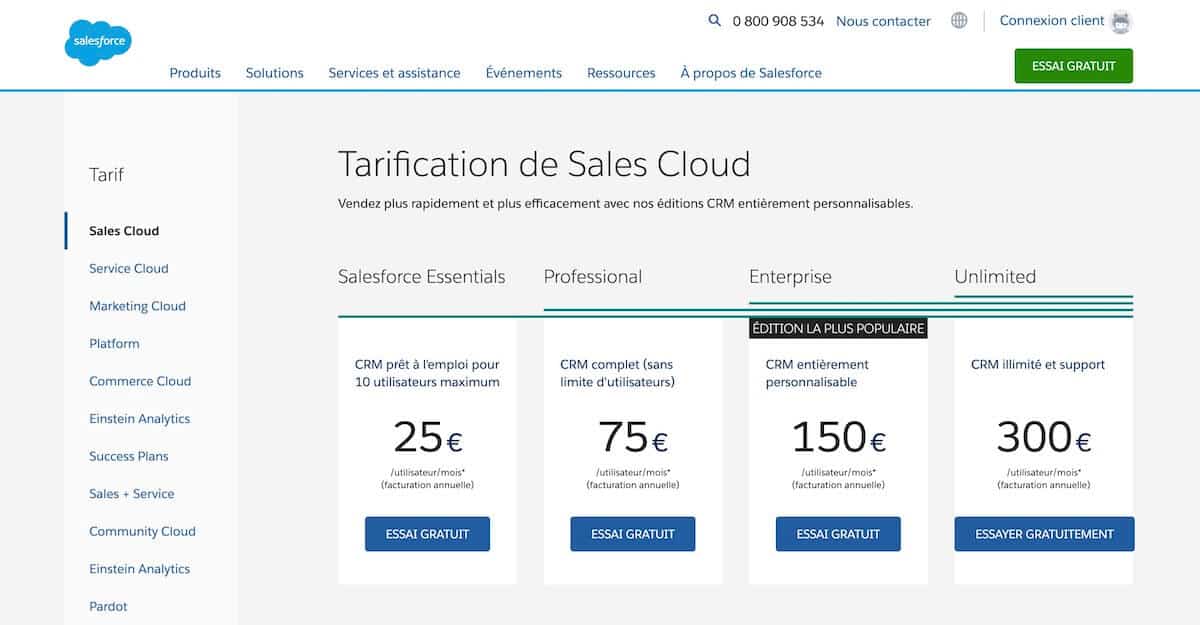The height and width of the screenshot is (625, 1200).
Task: Go to Marketing Cloud pricing in sidebar
Action: [x=137, y=306]
